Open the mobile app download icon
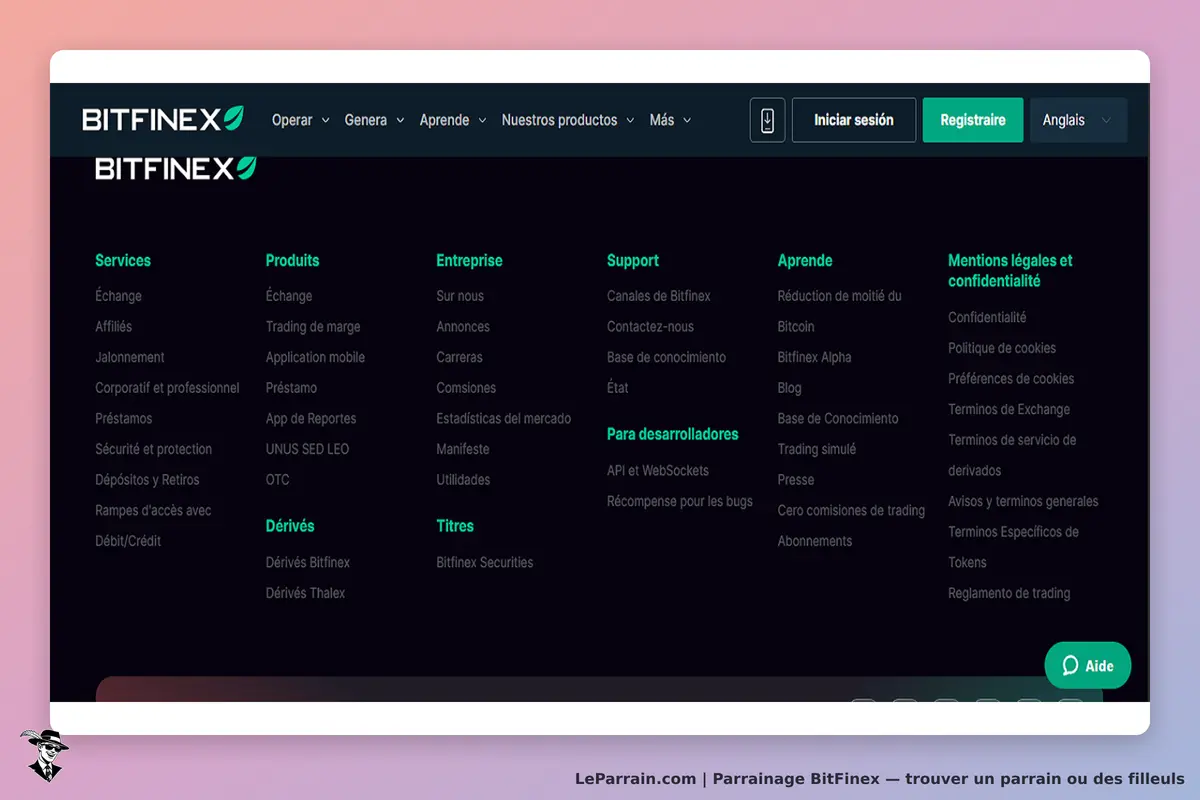 pos(767,120)
